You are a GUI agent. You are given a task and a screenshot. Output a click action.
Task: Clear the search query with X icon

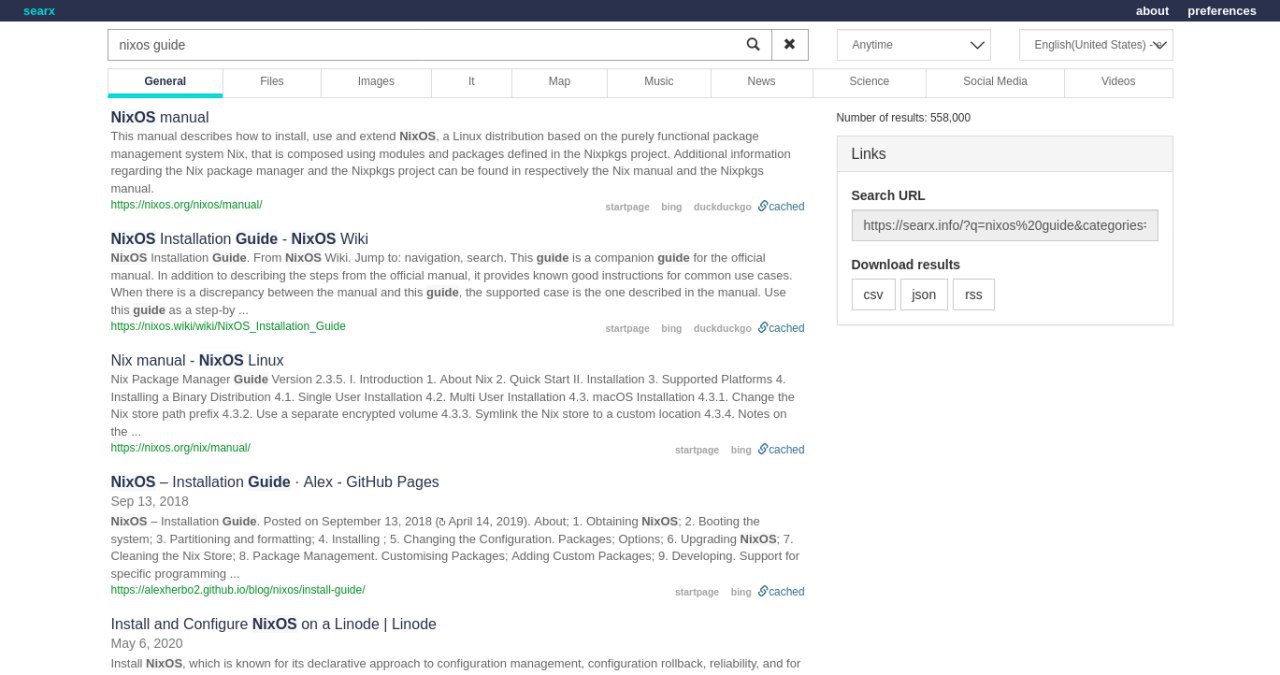point(789,45)
